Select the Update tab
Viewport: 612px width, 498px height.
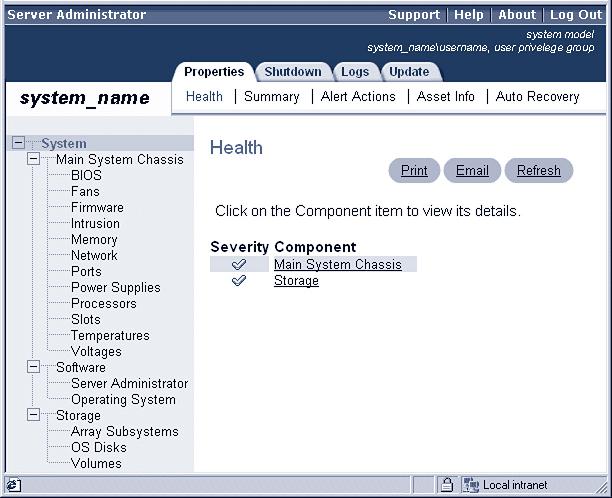409,72
